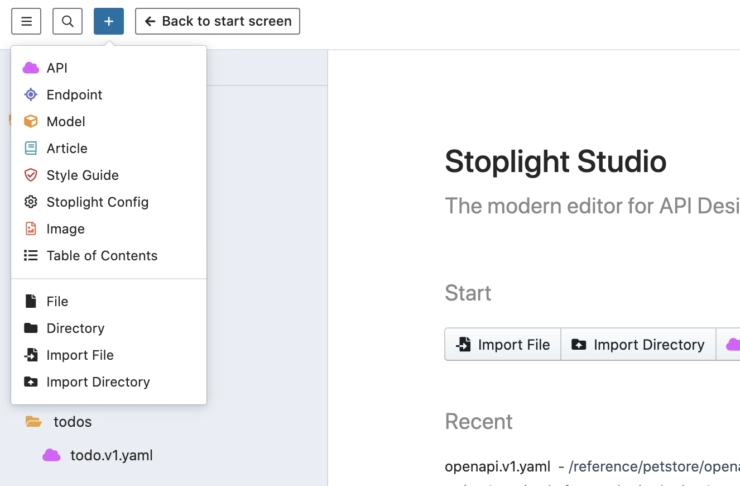This screenshot has height=486, width=740.
Task: Pick the Style Guide shield icon
Action: (x=31, y=175)
